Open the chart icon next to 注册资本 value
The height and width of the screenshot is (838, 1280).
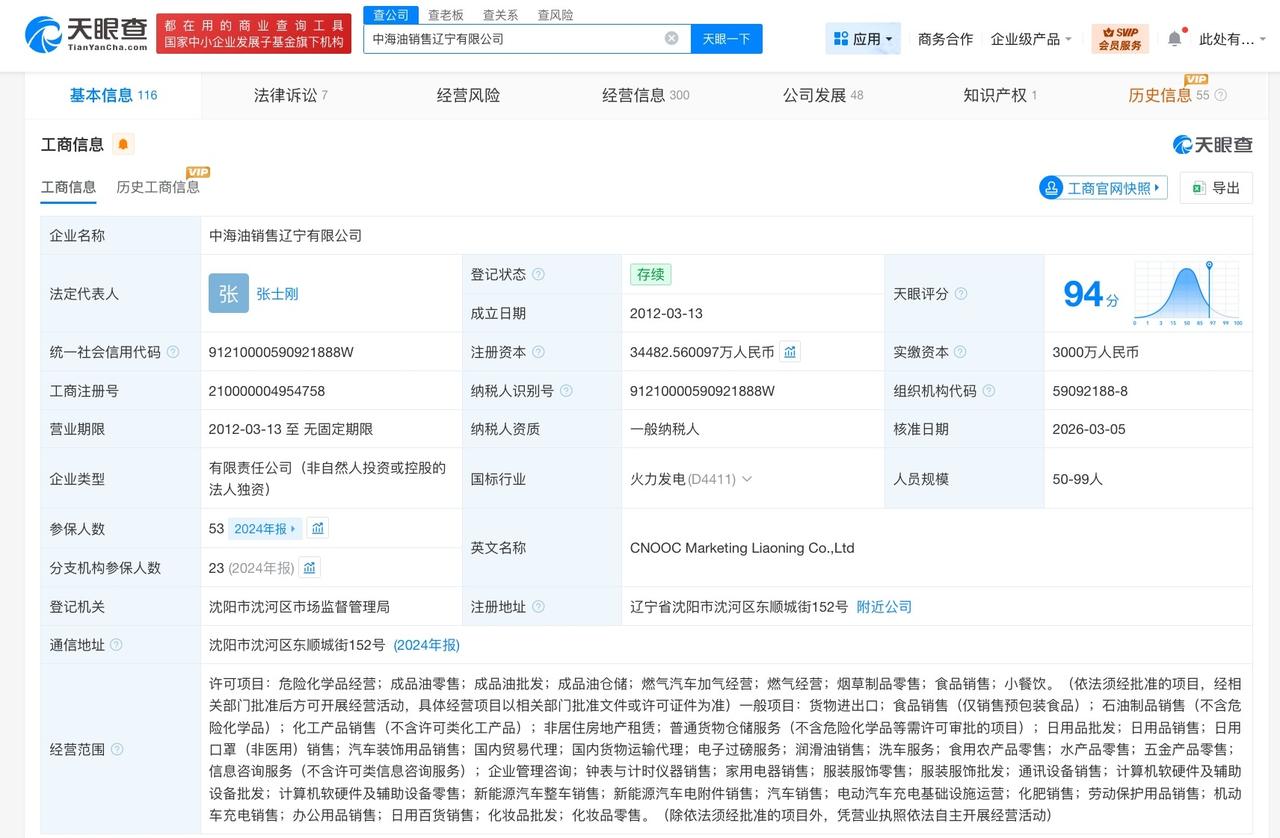pyautogui.click(x=789, y=352)
